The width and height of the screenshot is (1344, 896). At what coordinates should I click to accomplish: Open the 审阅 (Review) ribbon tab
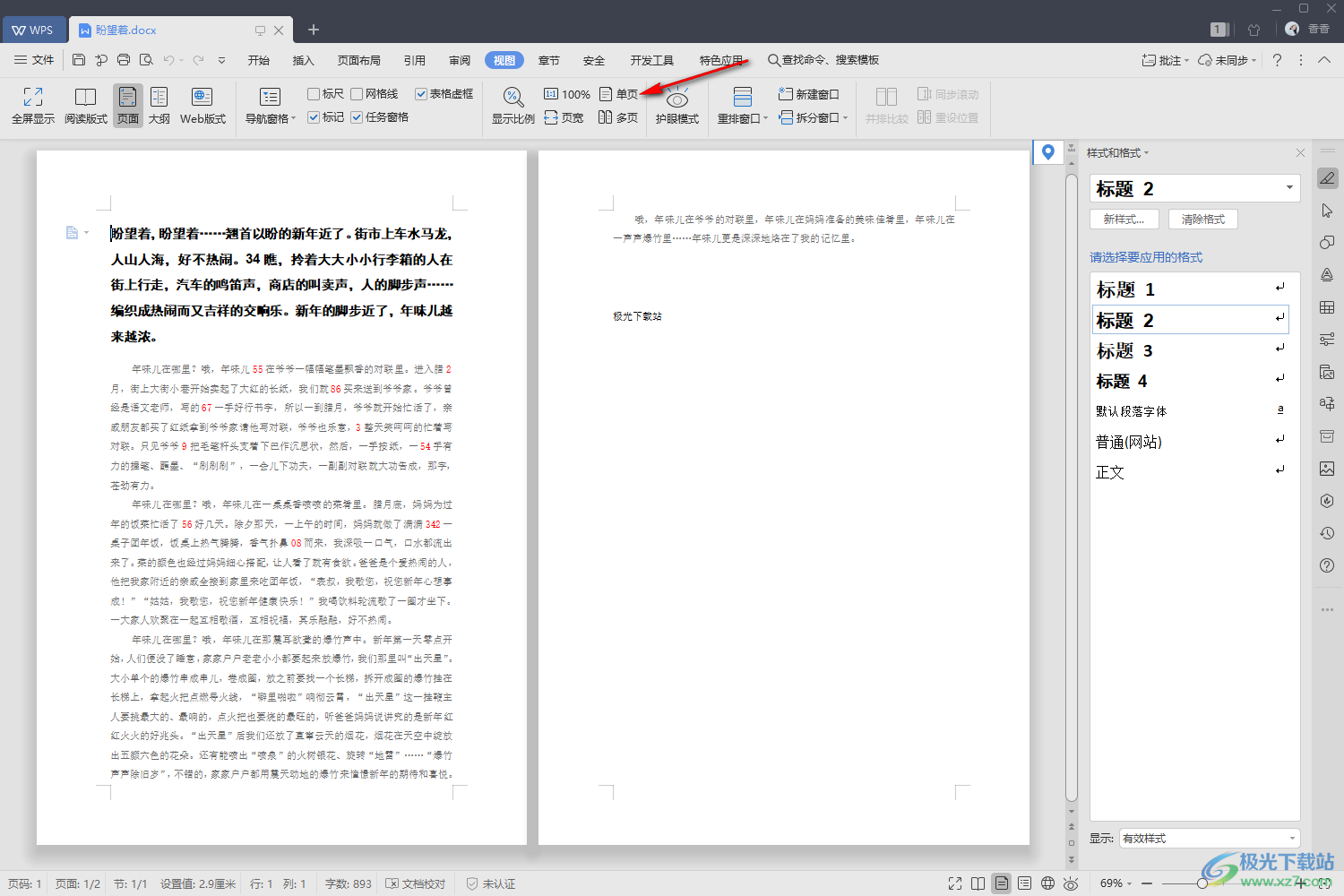pos(460,60)
